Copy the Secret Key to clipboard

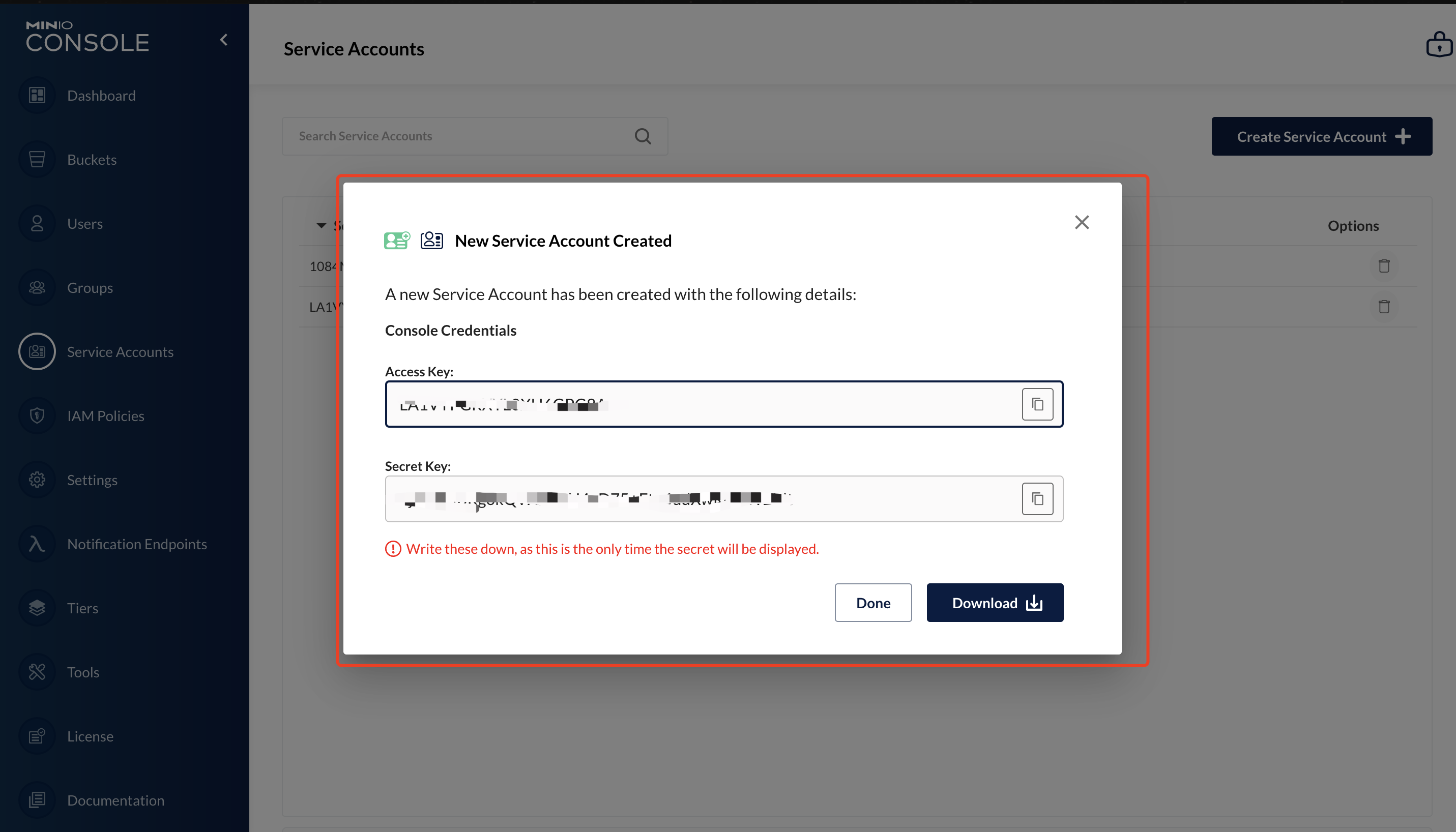click(1037, 499)
